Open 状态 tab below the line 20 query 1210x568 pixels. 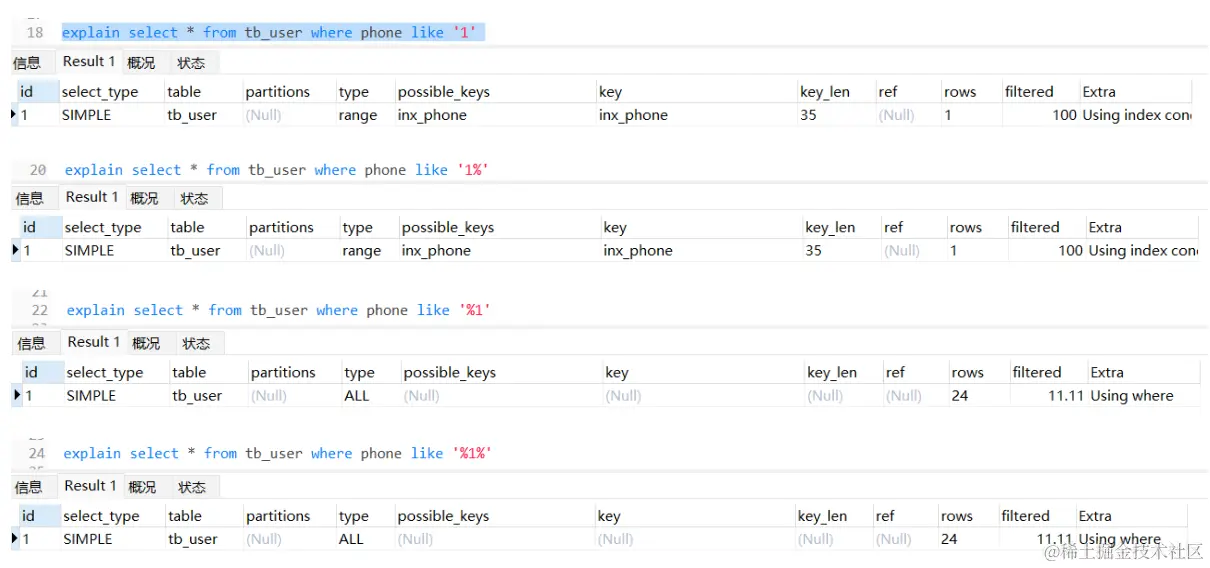(195, 198)
